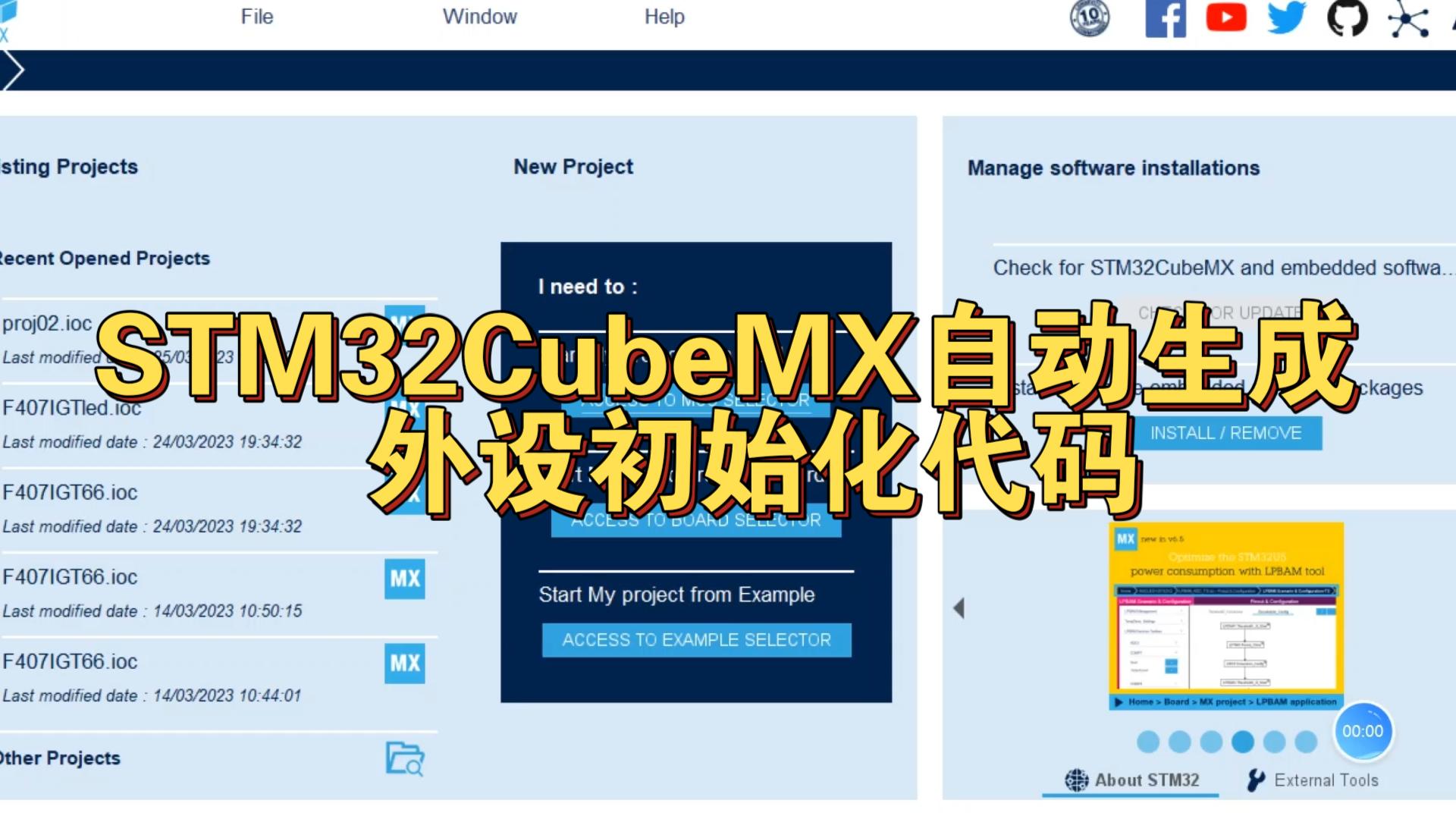Screen dimensions: 1456x819
Task: Click MX icon for project modified 10:44:01
Action: 405,664
